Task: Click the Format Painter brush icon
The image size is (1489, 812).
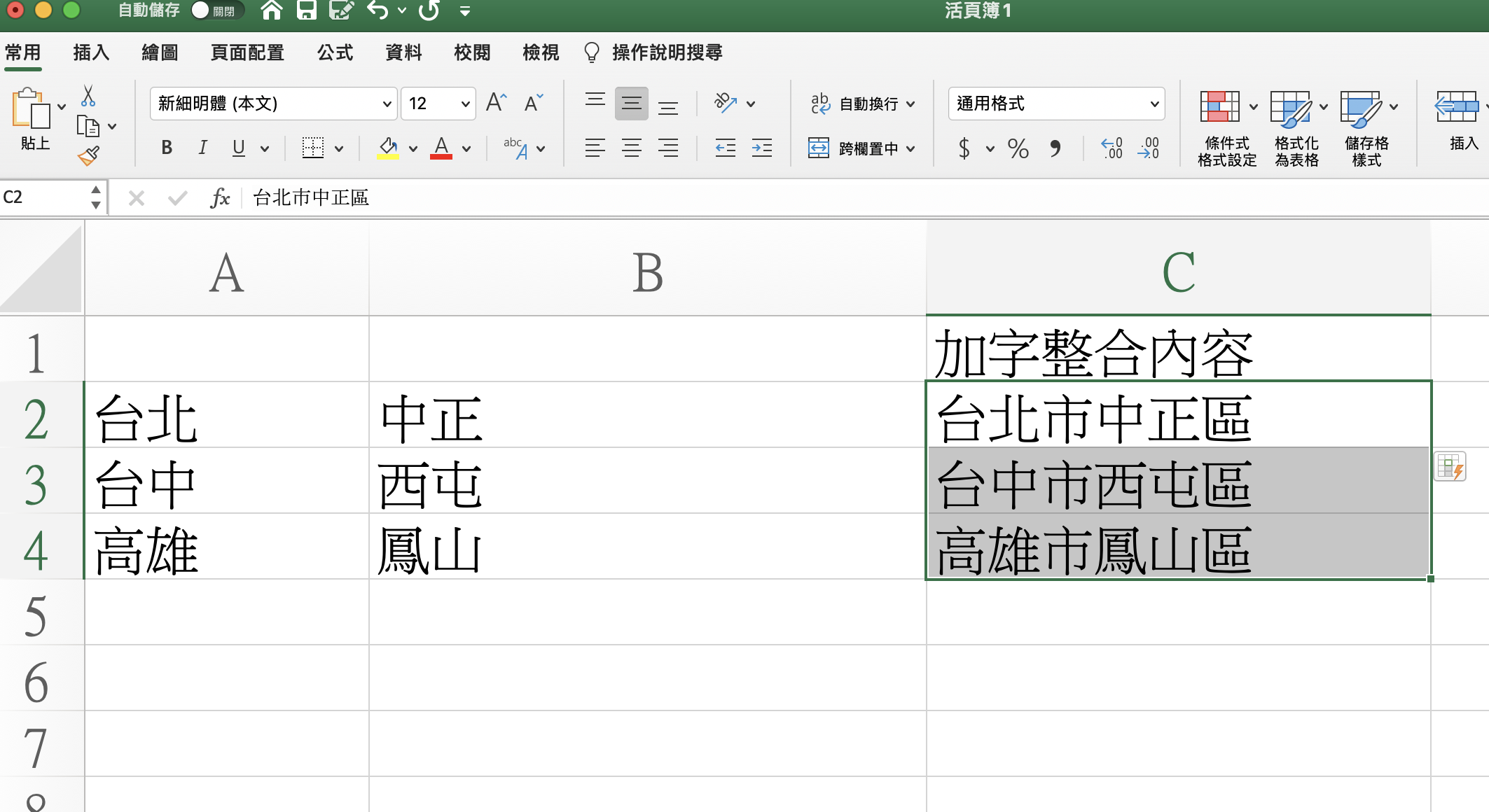Action: tap(88, 155)
